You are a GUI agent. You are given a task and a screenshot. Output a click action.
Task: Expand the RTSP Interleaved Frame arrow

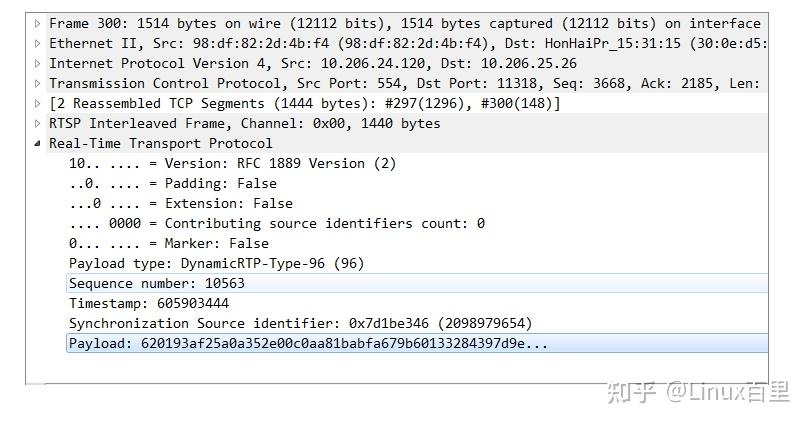[38, 123]
